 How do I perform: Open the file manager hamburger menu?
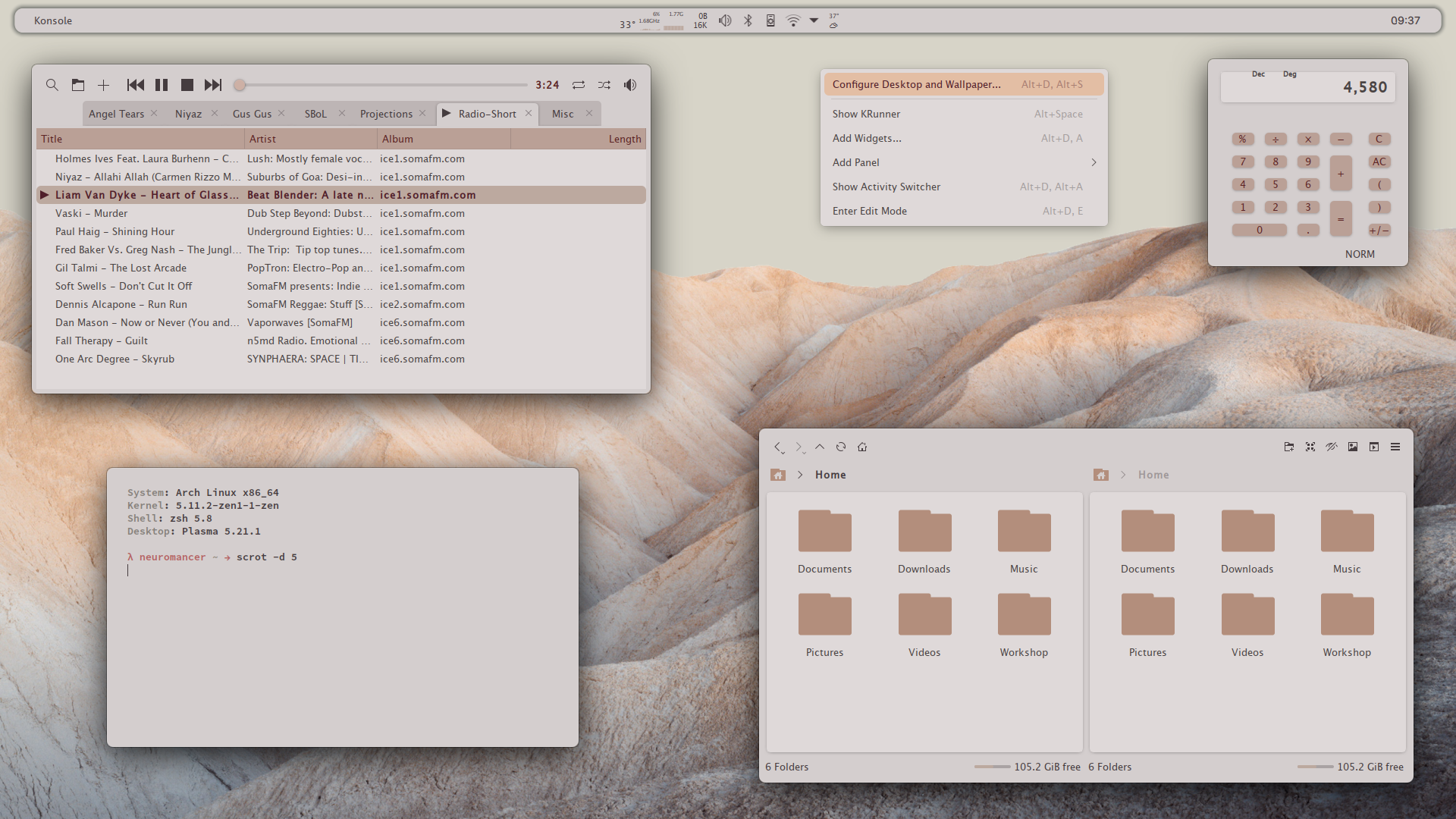pos(1395,447)
